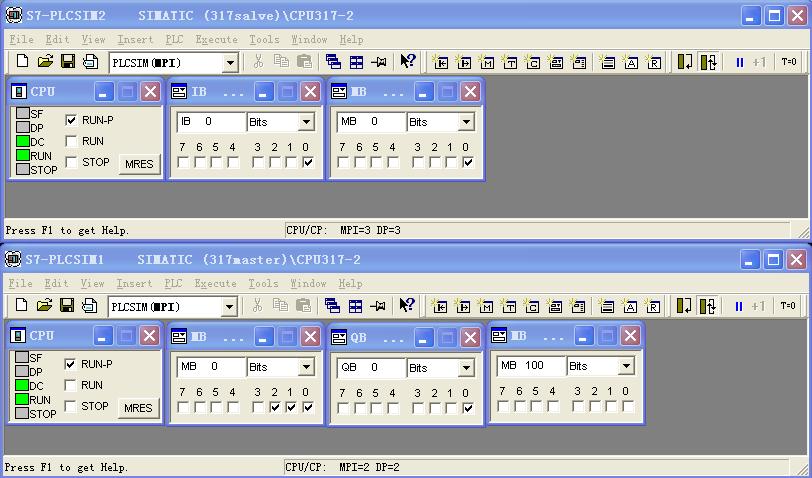Viewport: 812px width, 478px height.
Task: Click Save icon in PLCSIM2 toolbar
Action: 68,62
